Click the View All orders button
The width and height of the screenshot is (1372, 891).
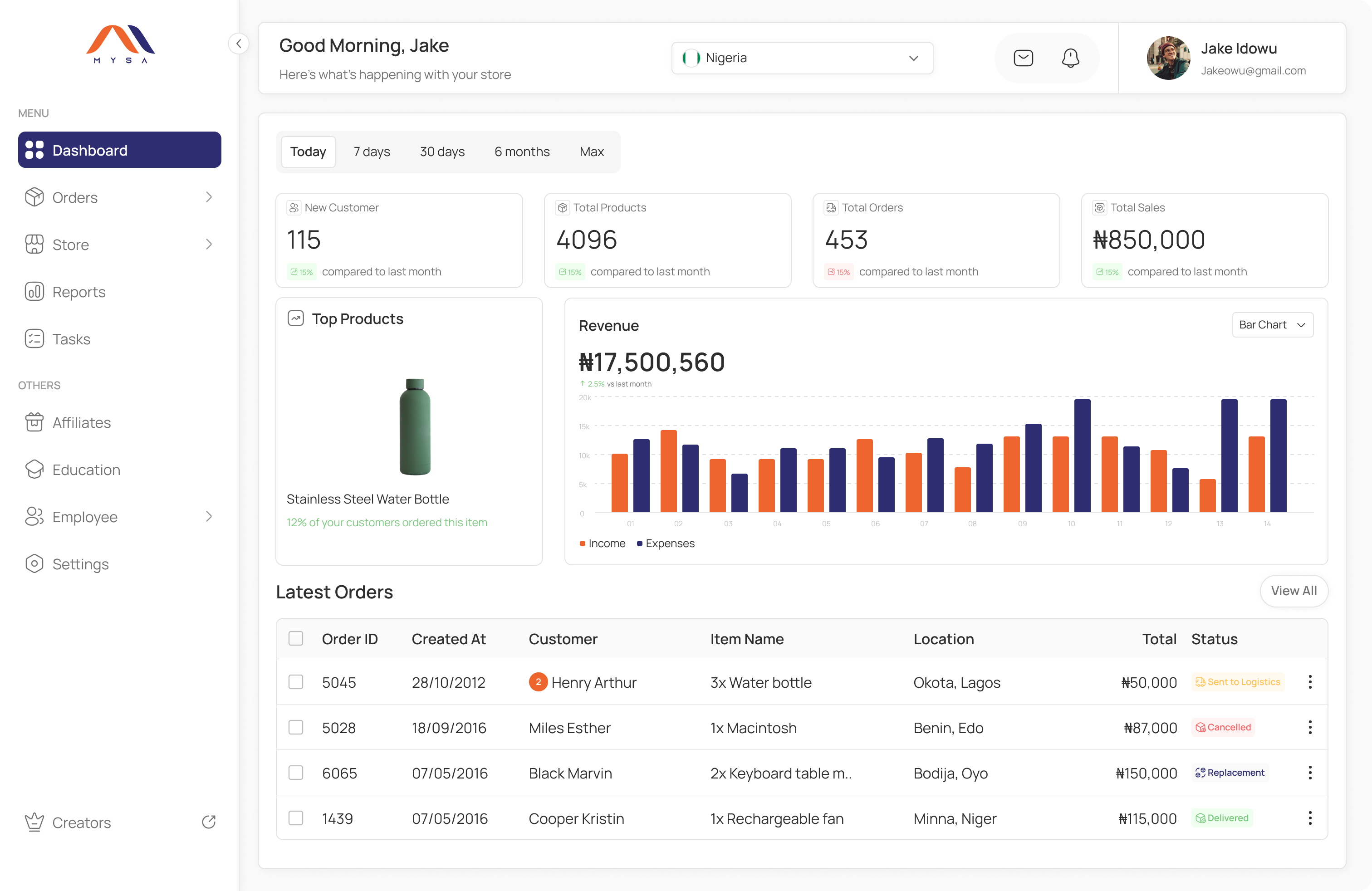1293,591
